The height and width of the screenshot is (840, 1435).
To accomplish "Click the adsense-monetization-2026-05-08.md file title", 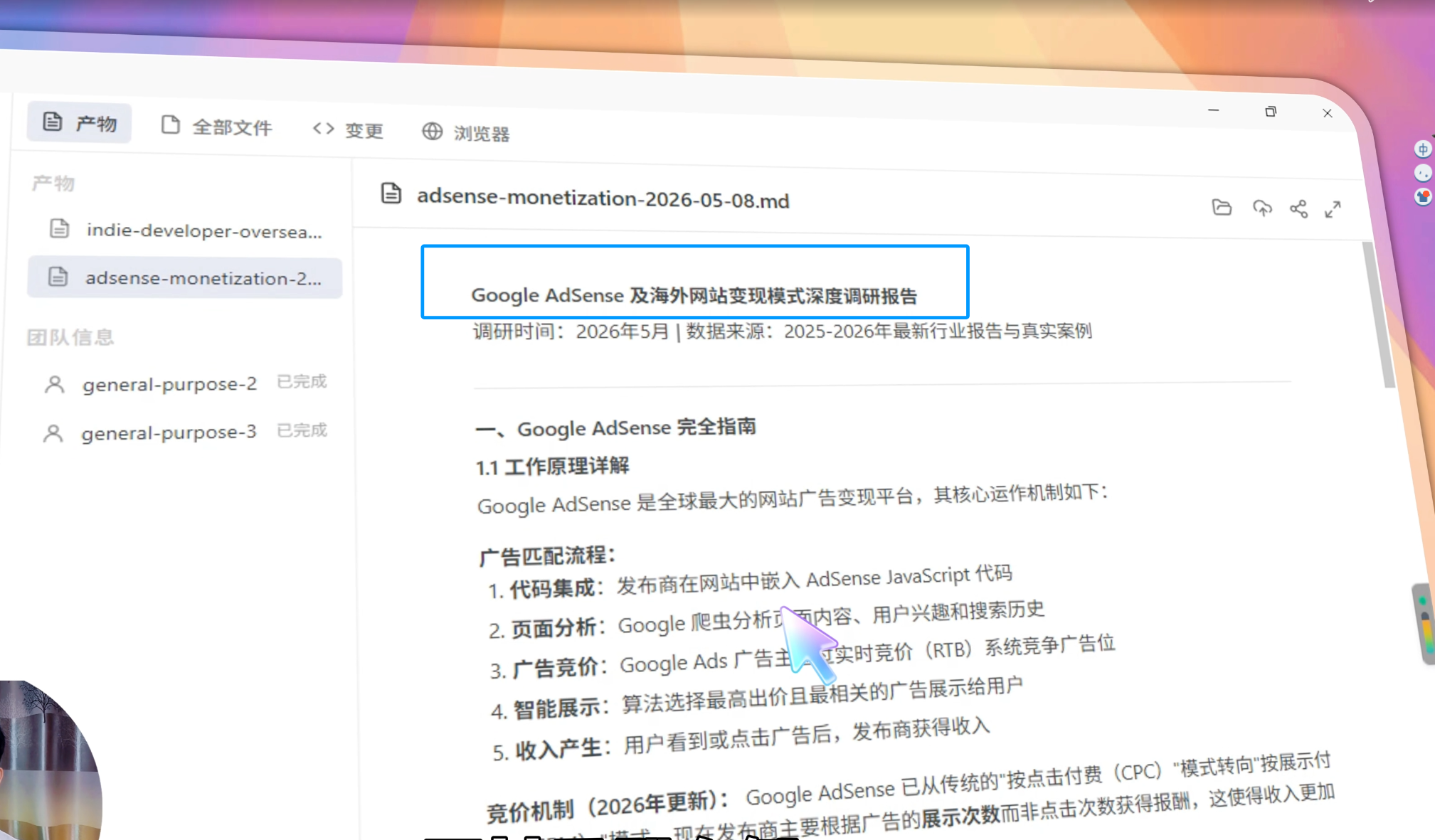I will [x=603, y=198].
